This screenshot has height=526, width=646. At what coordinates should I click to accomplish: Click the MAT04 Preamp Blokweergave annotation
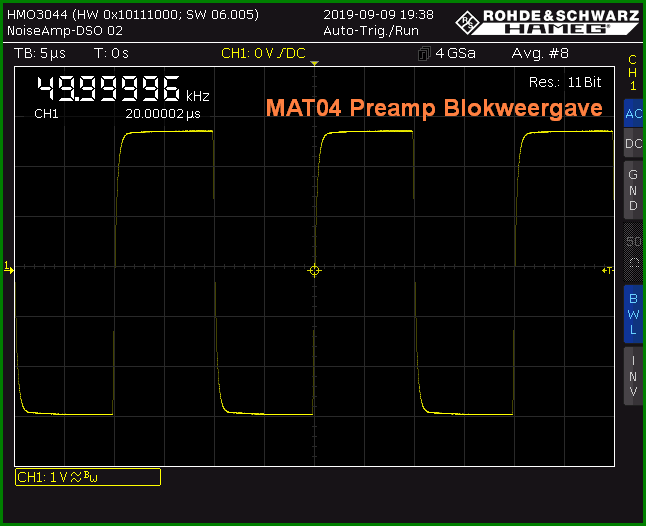coord(434,108)
